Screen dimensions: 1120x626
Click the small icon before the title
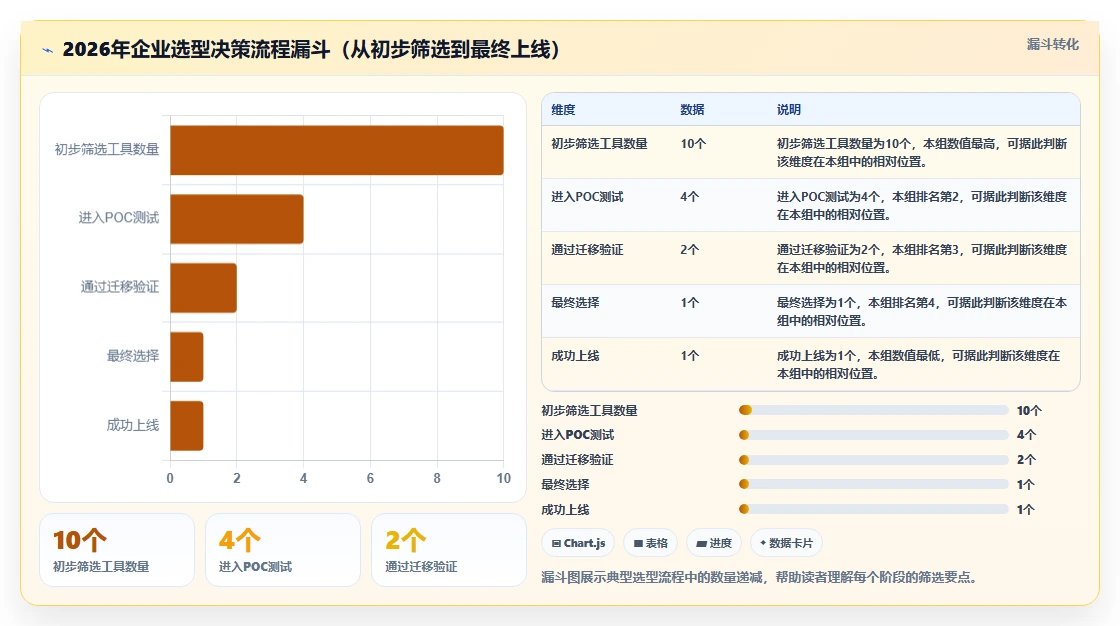48,50
